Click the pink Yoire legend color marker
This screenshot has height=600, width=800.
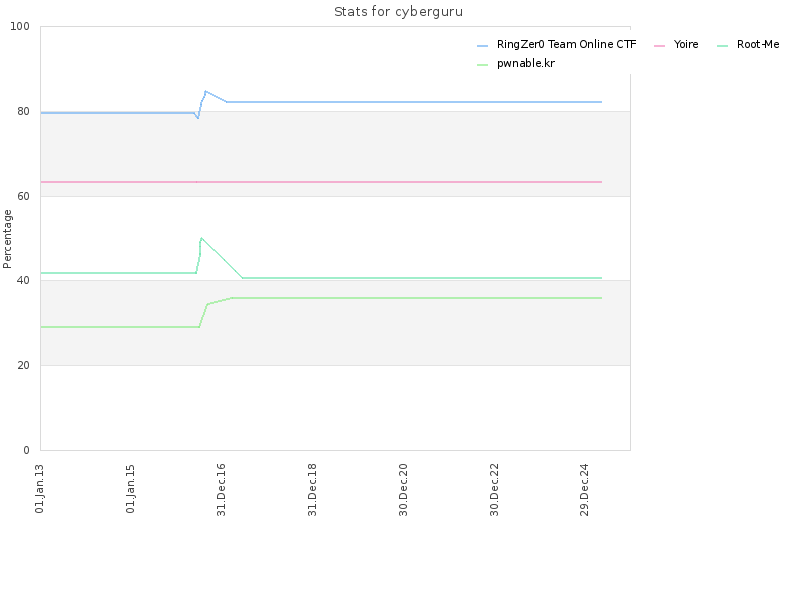tap(659, 46)
